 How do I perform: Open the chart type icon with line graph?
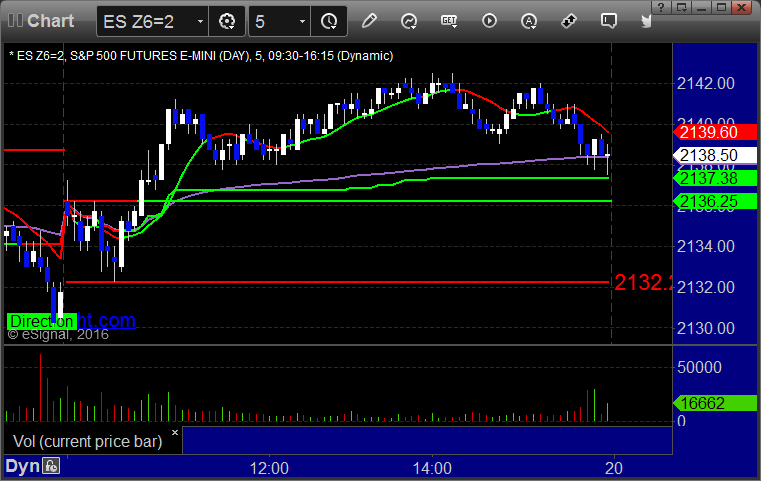pos(409,21)
